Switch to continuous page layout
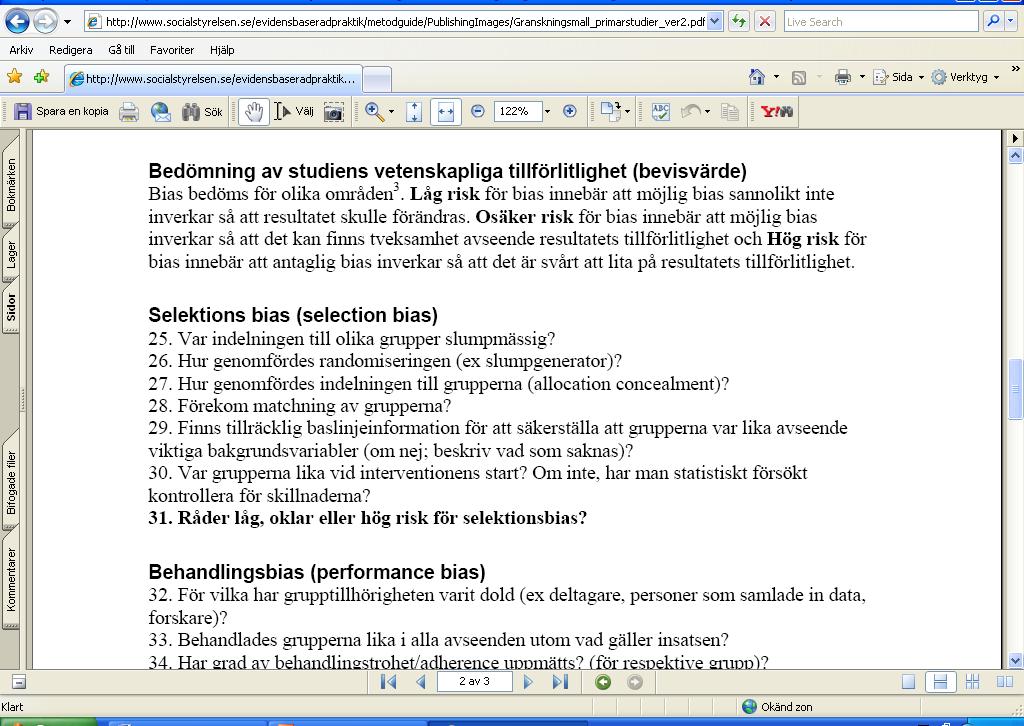The width and height of the screenshot is (1024, 726). (940, 682)
